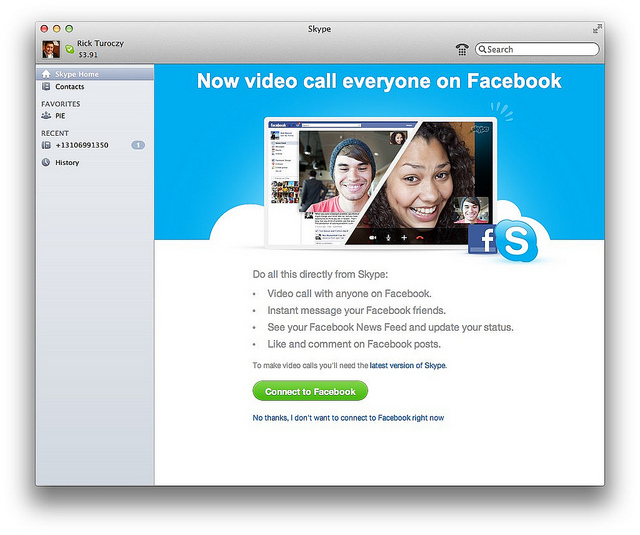The height and width of the screenshot is (535, 640).
Task: Click the Skype Home house icon
Action: point(46,74)
